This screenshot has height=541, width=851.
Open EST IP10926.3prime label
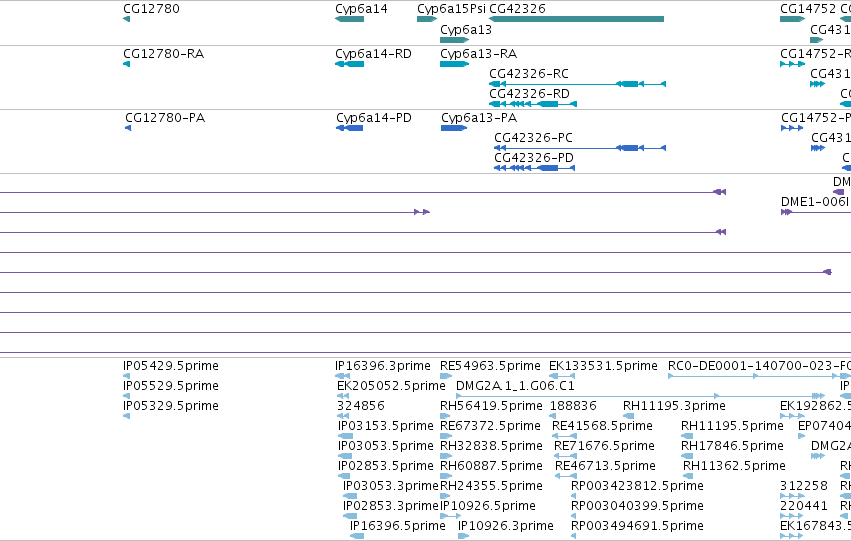[506, 526]
